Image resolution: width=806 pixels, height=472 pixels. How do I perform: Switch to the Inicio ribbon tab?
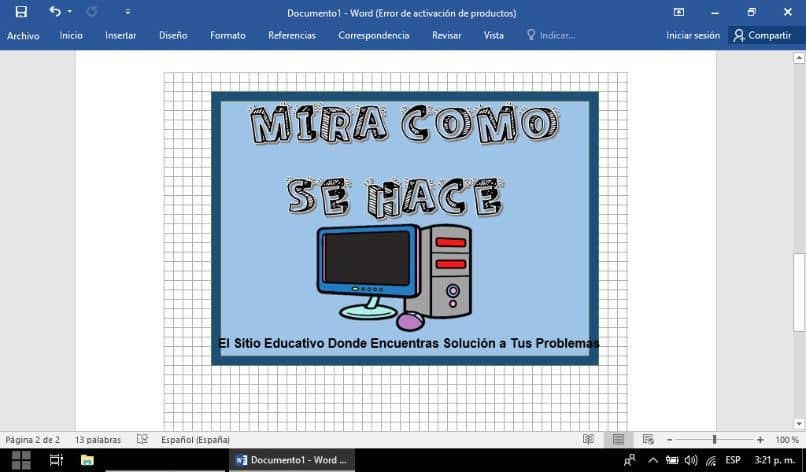pyautogui.click(x=71, y=35)
